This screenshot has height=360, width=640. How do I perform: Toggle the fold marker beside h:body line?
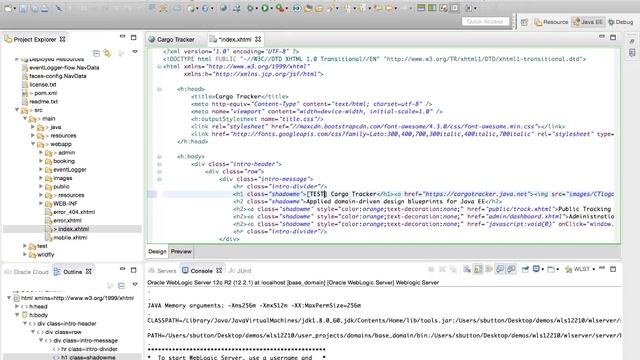click(x=160, y=156)
